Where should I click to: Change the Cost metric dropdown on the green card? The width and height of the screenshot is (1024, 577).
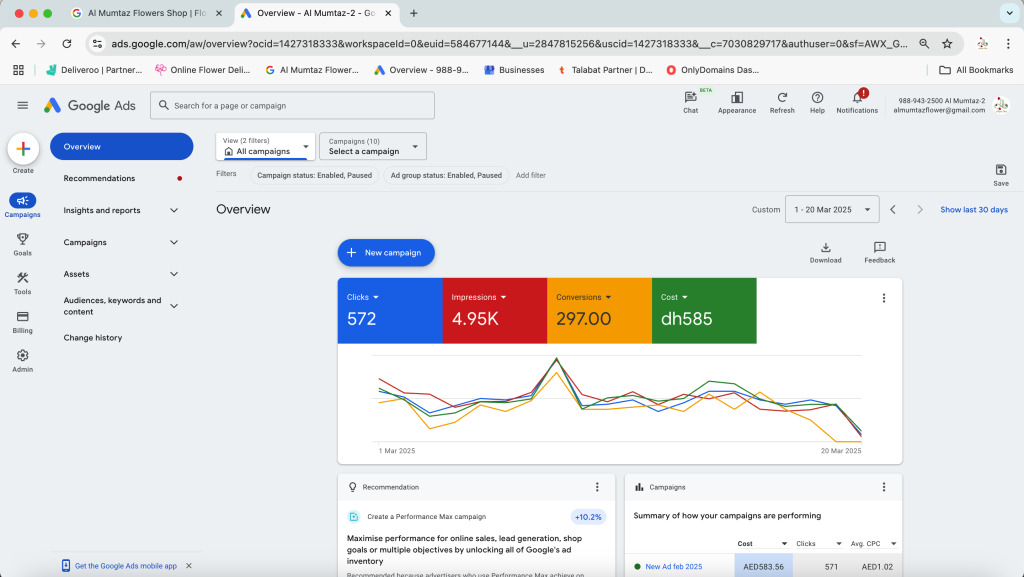coord(674,297)
